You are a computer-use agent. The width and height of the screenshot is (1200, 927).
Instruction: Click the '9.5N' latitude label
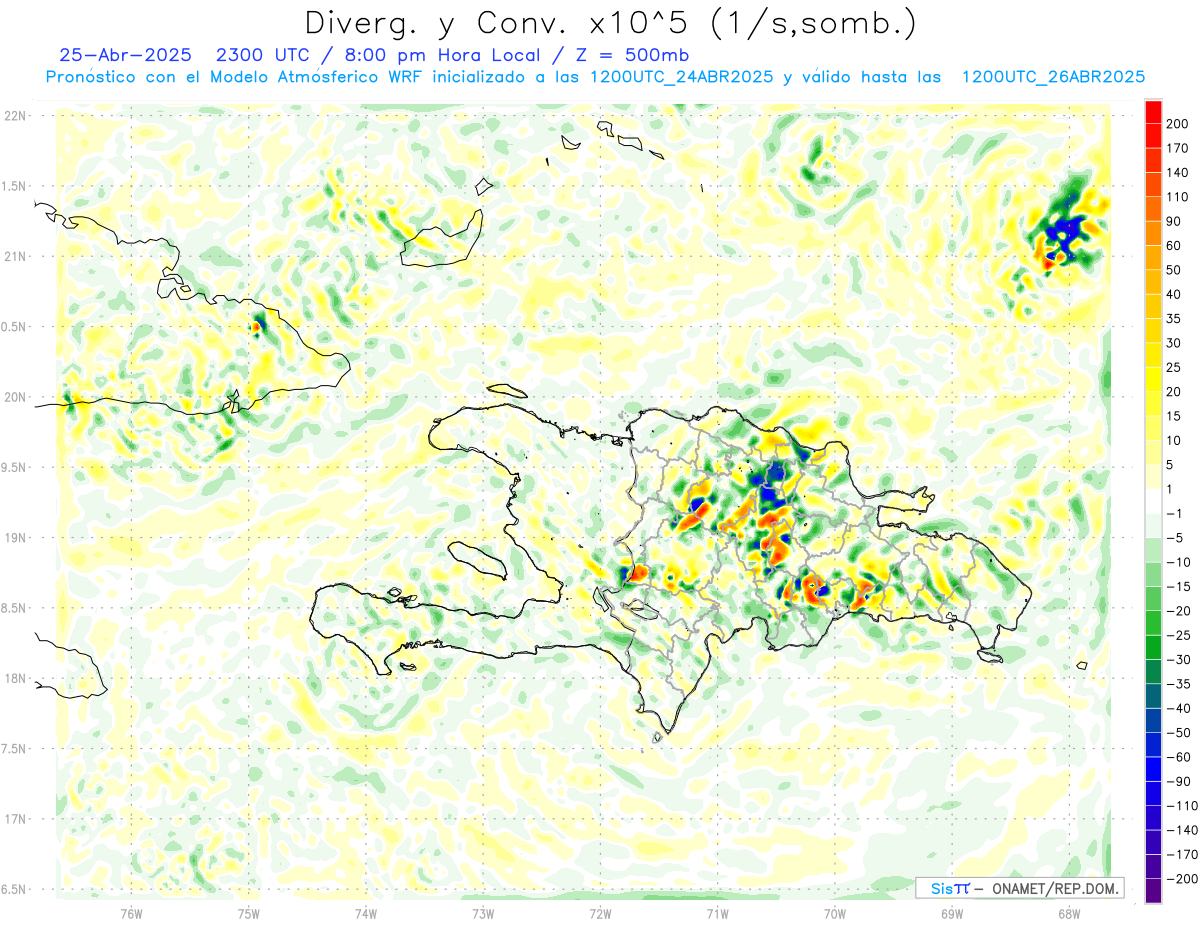pyautogui.click(x=14, y=467)
